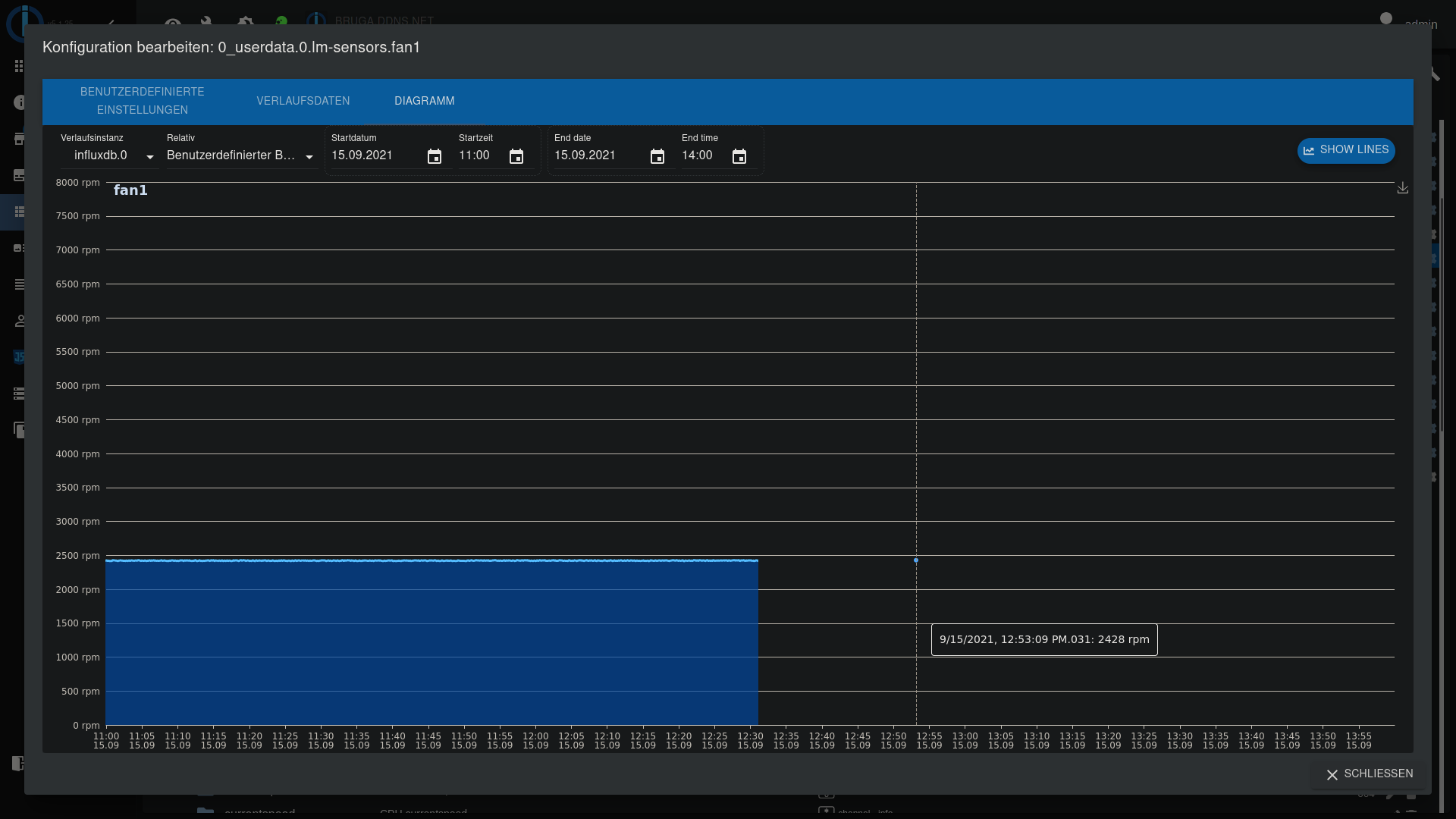Open the Relativ dropdown showing Benutzerdefinierter B...

pyautogui.click(x=231, y=155)
